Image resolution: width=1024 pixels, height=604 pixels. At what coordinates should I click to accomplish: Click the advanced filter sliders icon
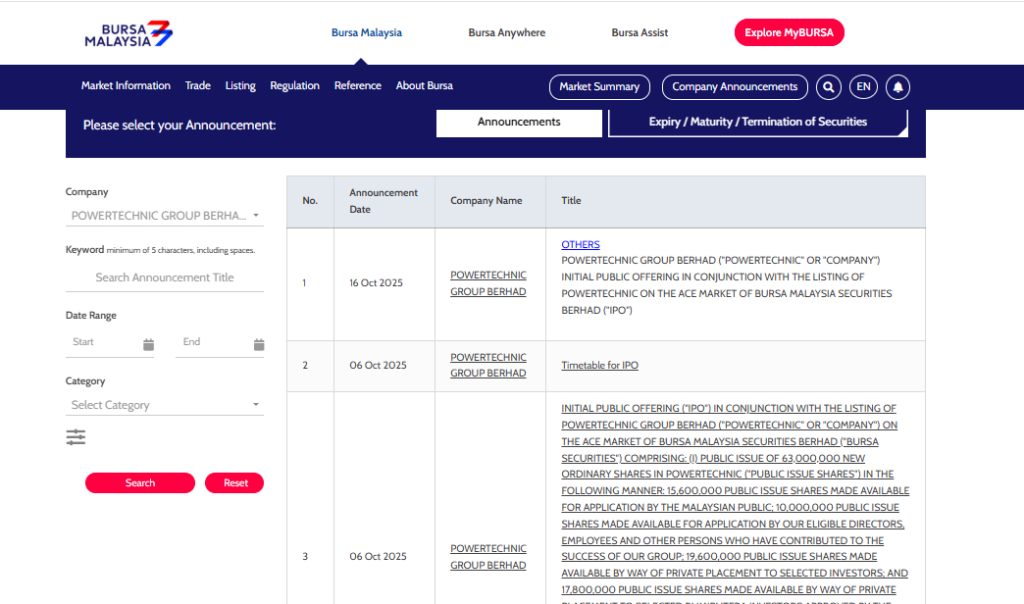point(76,437)
